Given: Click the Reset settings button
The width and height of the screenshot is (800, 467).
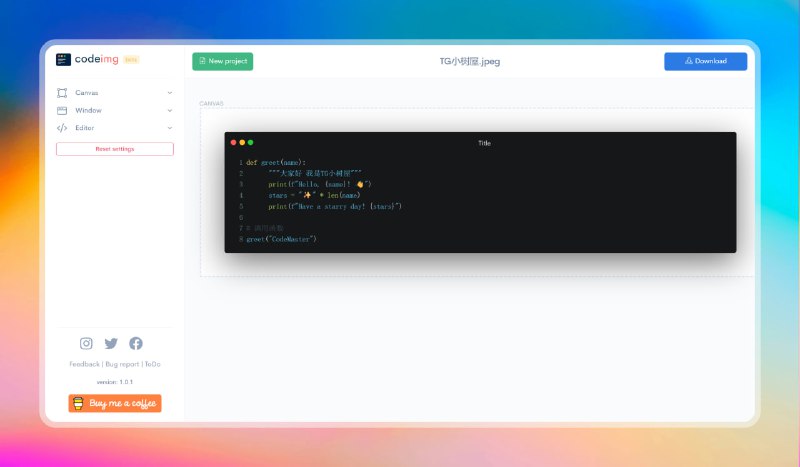Looking at the screenshot, I should (x=114, y=149).
